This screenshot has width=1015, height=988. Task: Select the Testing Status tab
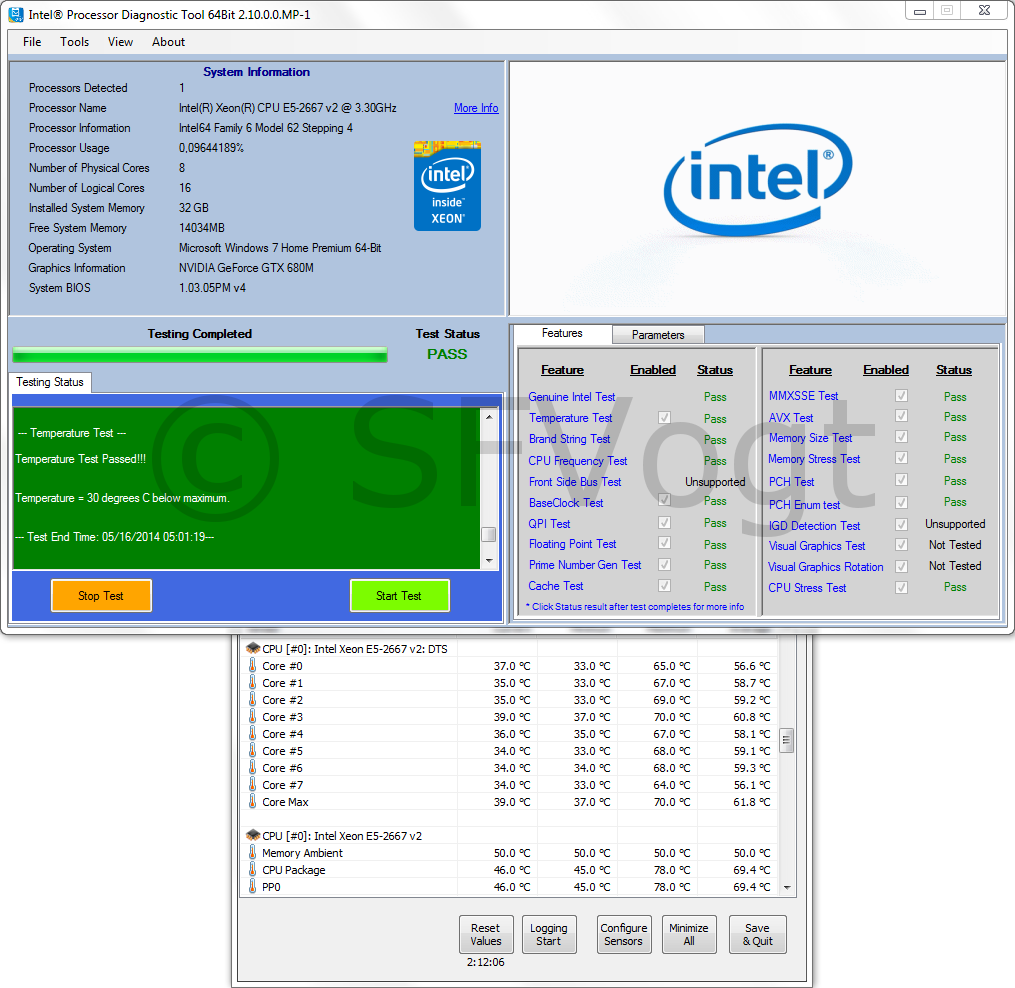pos(50,382)
